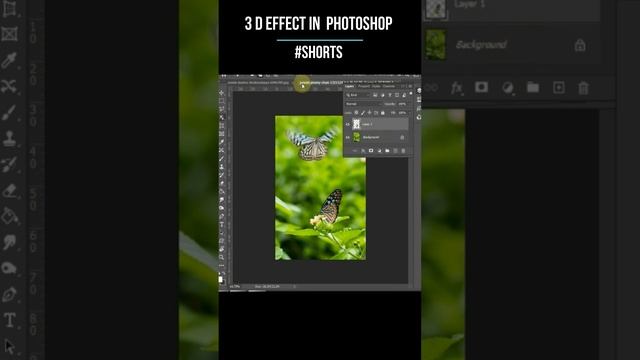This screenshot has height=360, width=640.
Task: Toggle layer filtering switch in small Layers panel
Action: coord(411,93)
